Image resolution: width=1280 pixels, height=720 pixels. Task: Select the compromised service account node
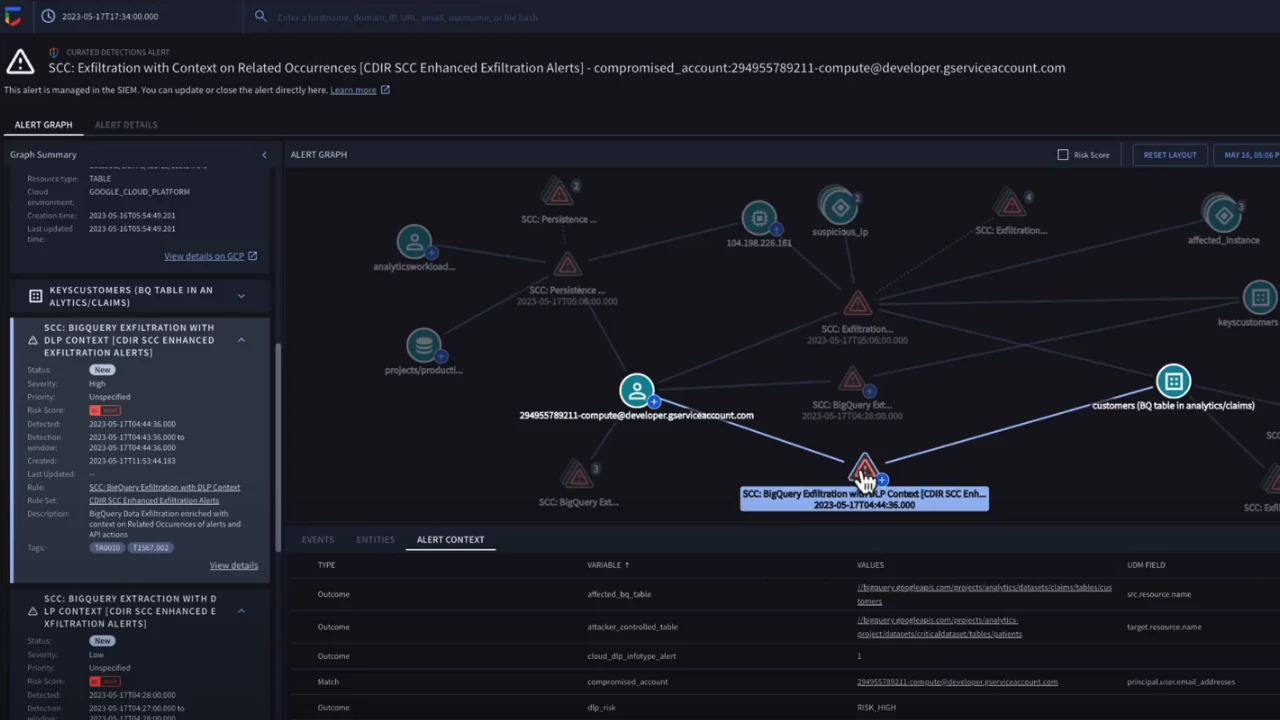point(637,391)
